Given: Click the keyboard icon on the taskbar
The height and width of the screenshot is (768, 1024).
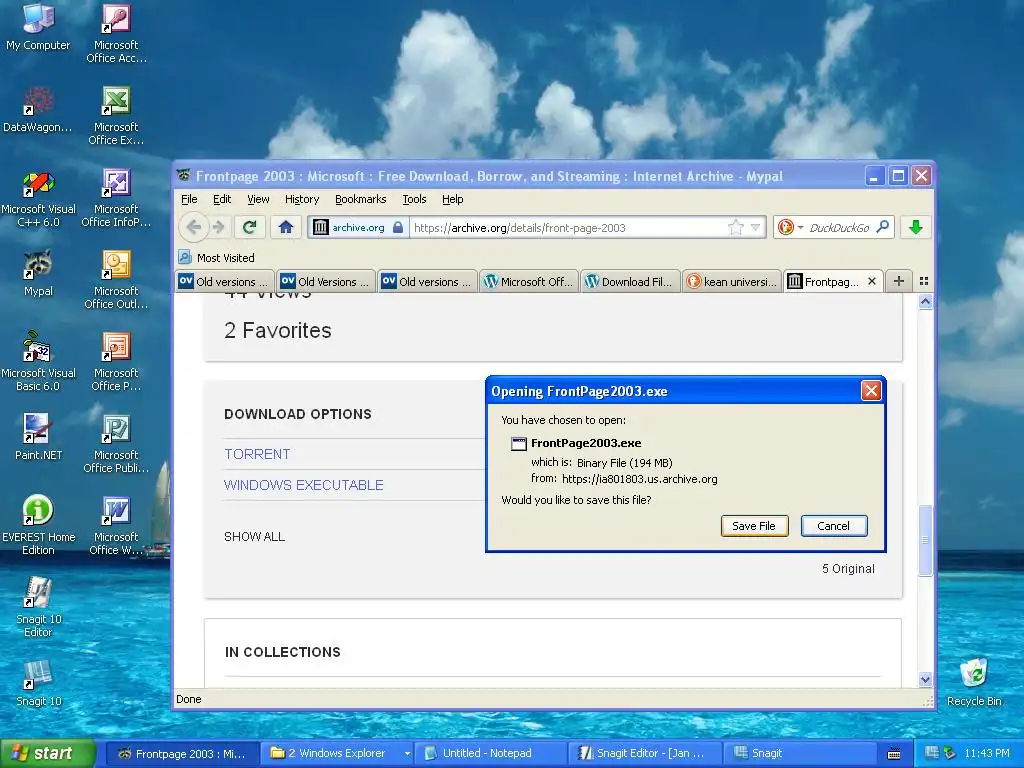Looking at the screenshot, I should click(x=894, y=754).
